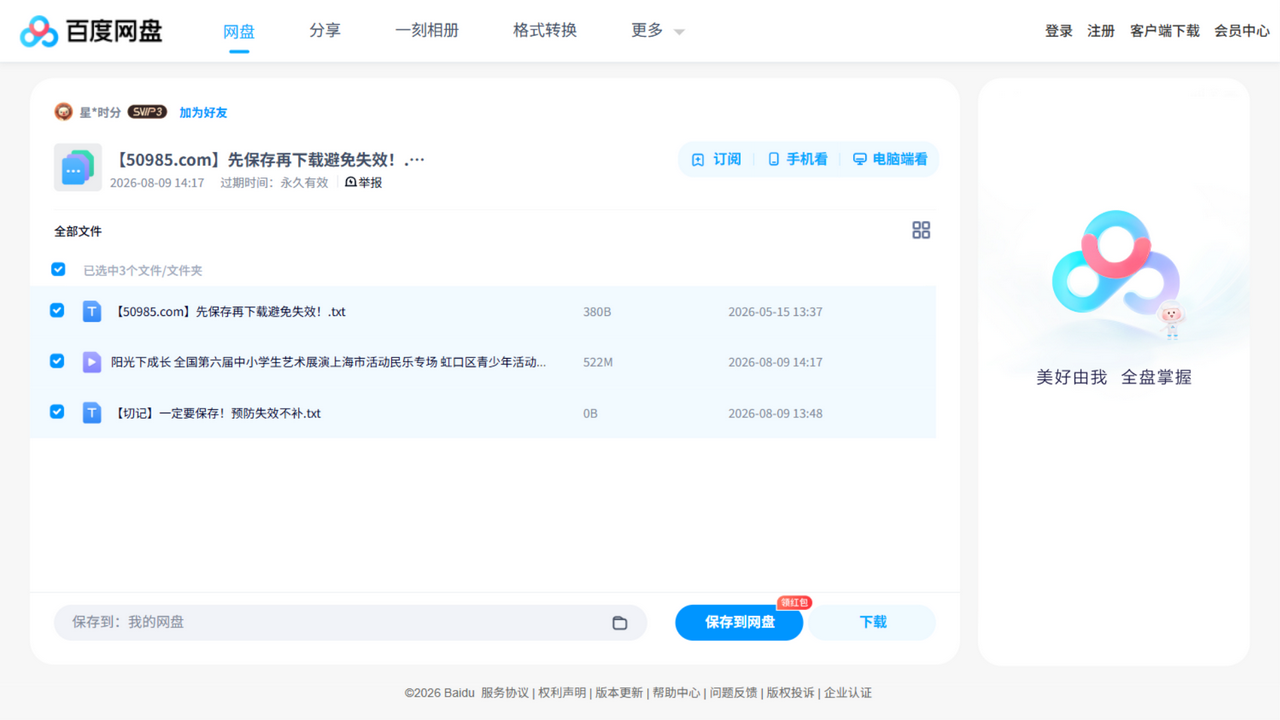
Task: Expand the 更多 dropdown menu
Action: point(657,31)
